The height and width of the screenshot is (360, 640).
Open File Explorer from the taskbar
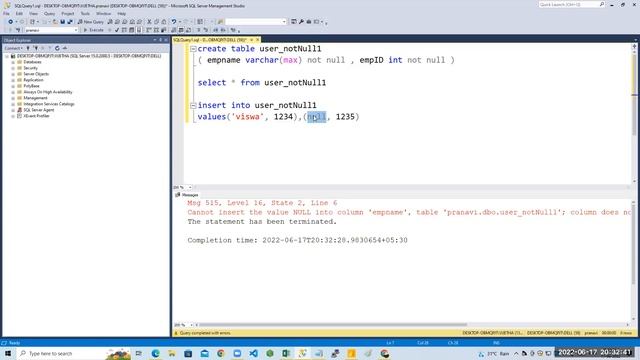click(172, 353)
